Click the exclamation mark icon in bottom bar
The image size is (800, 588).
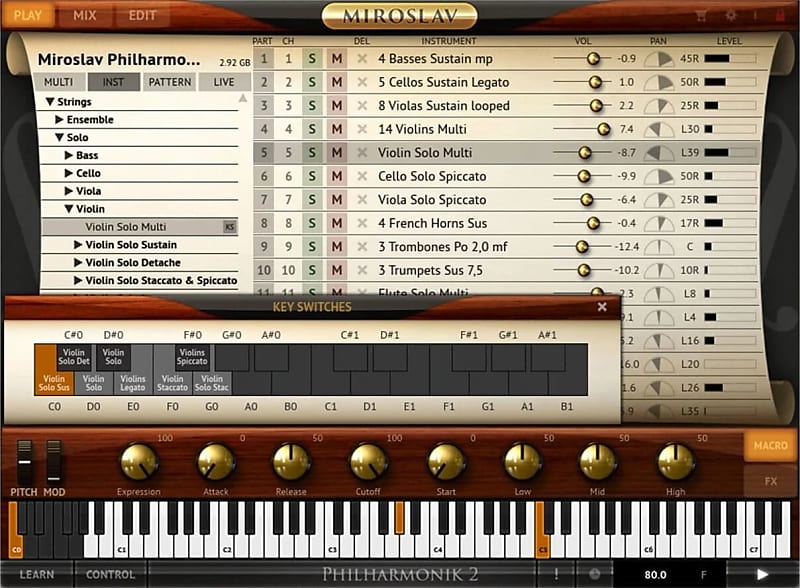coord(557,575)
